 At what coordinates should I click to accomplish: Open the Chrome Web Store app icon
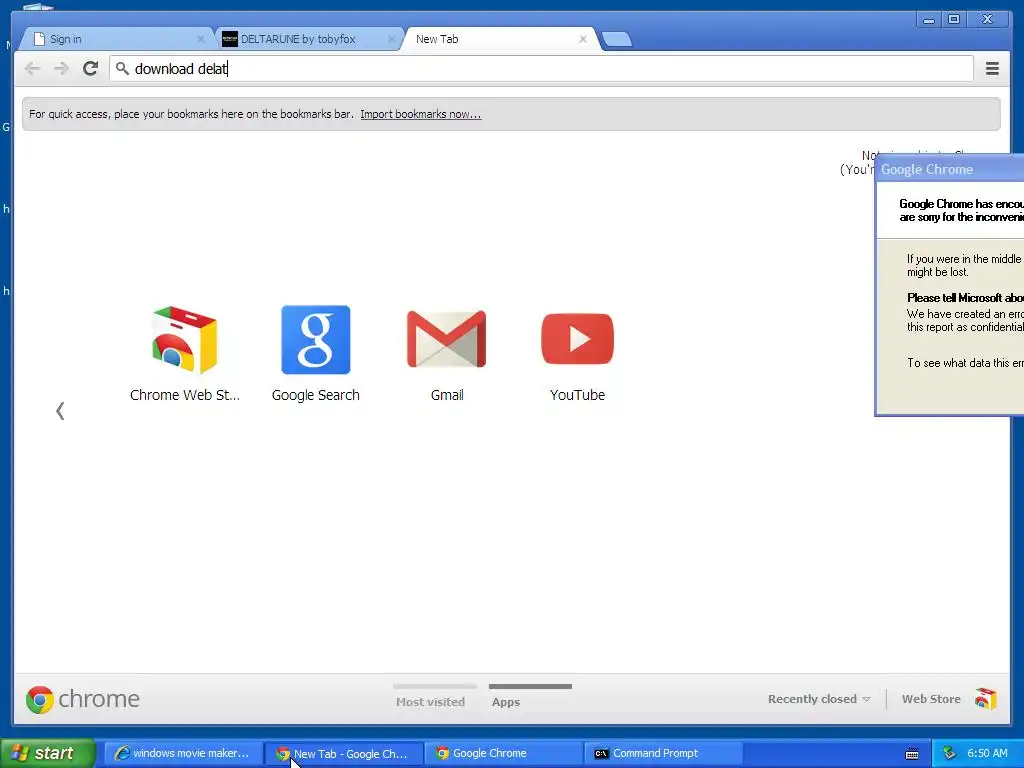pos(184,340)
